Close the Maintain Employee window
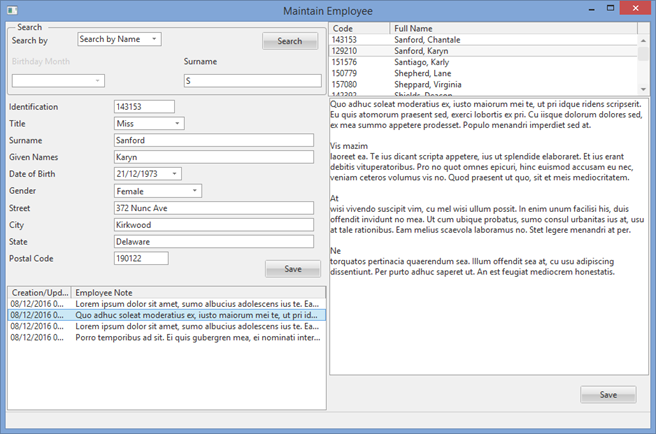656x434 pixels. (x=636, y=8)
